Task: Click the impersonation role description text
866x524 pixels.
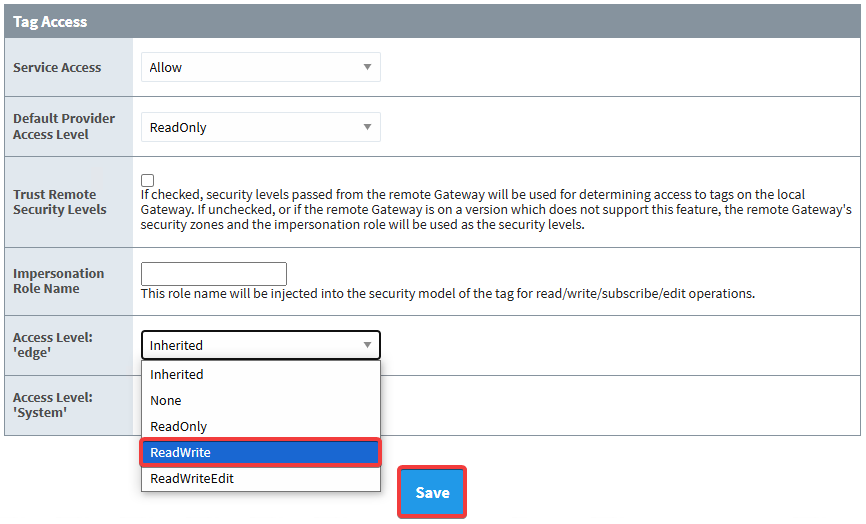Action: [x=448, y=294]
